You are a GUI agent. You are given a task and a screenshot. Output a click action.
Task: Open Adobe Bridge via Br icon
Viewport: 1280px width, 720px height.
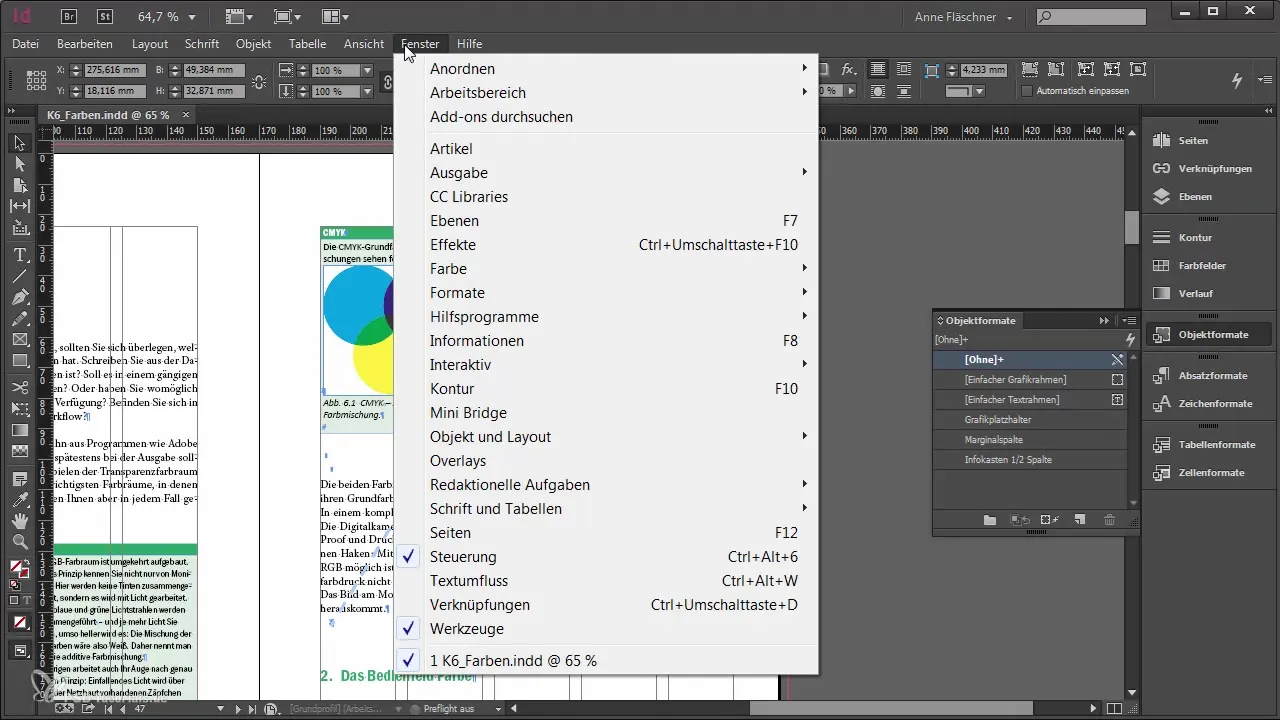click(69, 16)
